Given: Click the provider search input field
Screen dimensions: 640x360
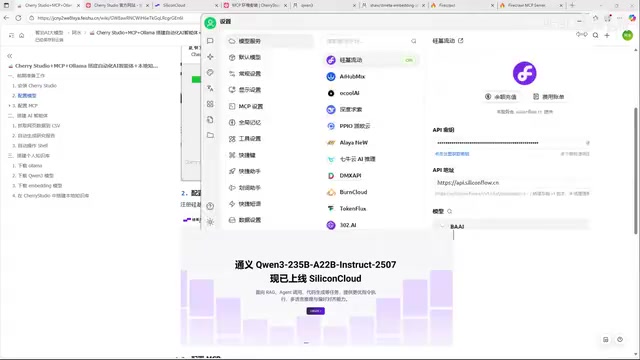Looking at the screenshot, I should 367,41.
